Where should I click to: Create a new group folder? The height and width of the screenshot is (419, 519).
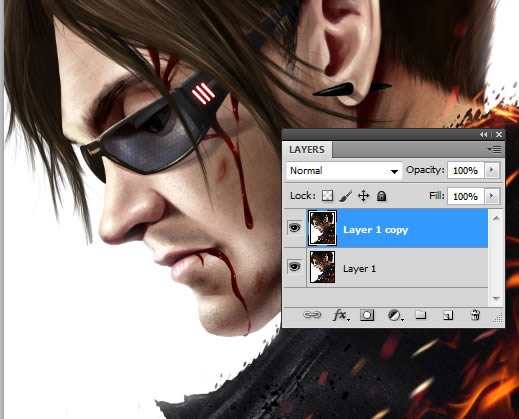pyautogui.click(x=421, y=314)
